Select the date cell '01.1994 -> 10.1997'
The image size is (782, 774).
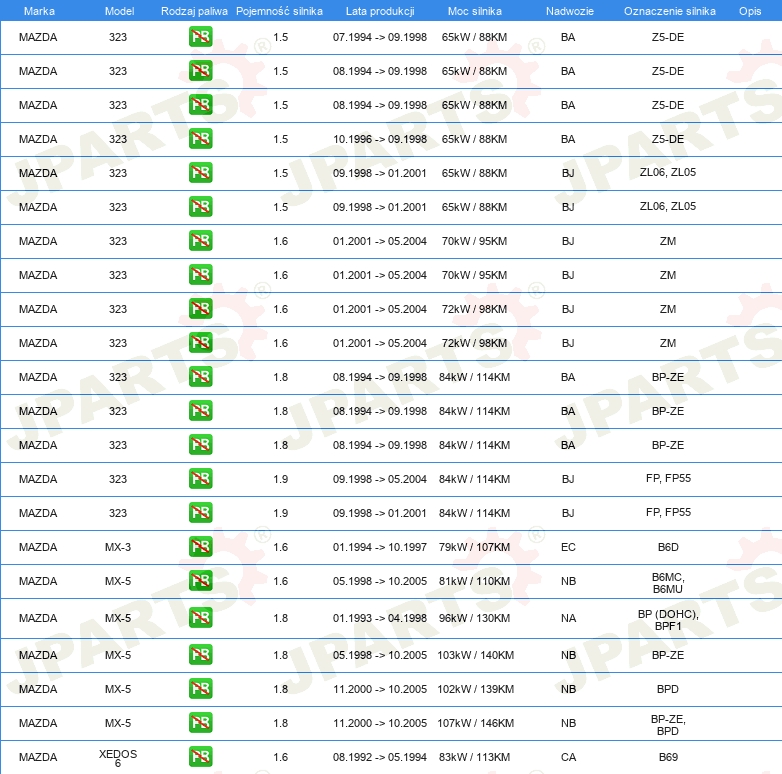[x=380, y=547]
